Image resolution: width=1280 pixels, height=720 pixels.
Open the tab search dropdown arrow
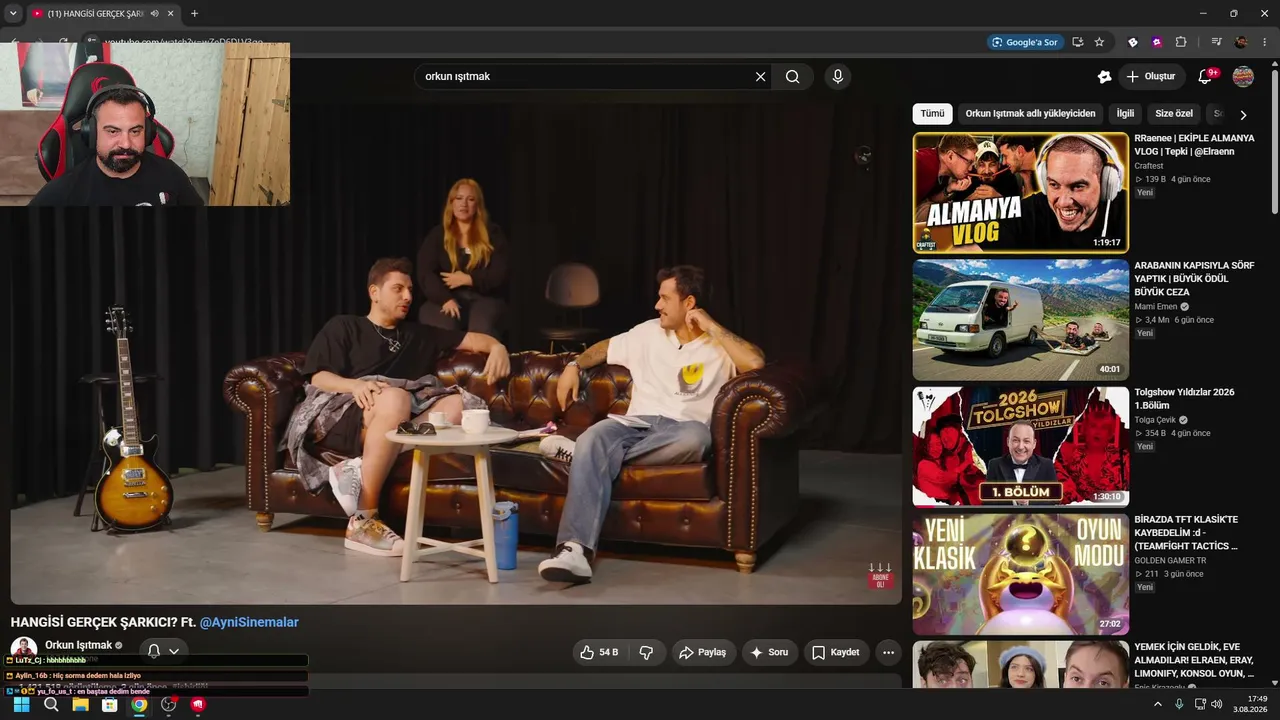point(13,14)
